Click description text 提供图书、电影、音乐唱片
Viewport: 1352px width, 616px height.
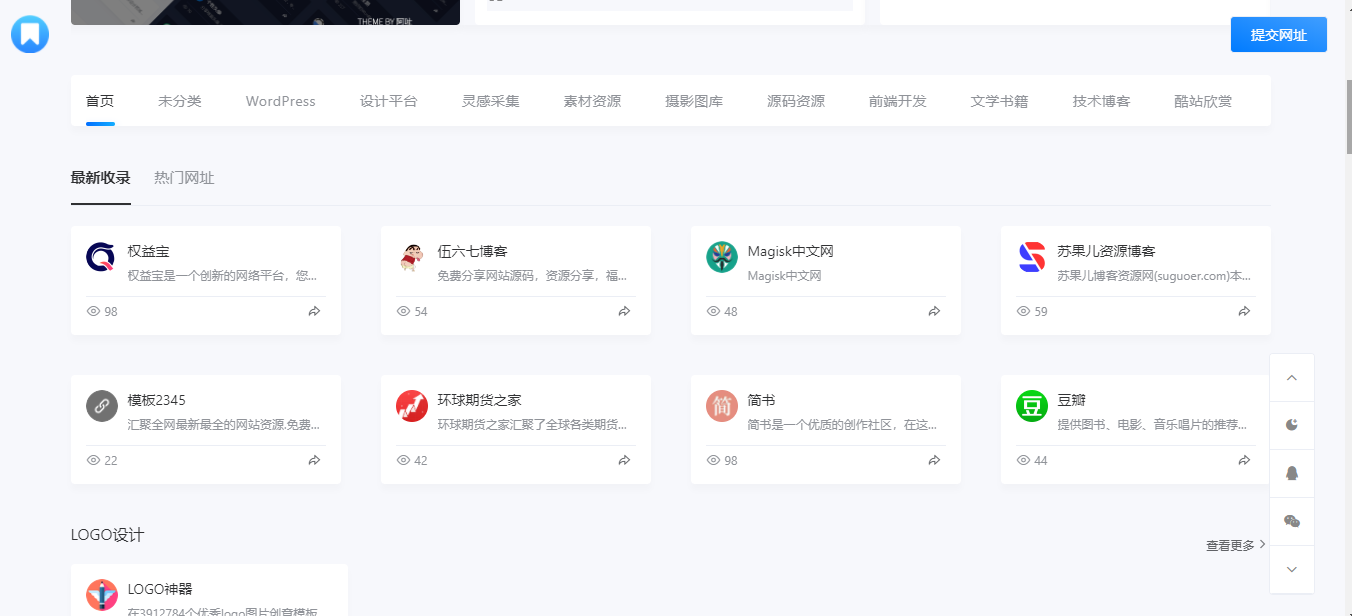pos(1153,425)
